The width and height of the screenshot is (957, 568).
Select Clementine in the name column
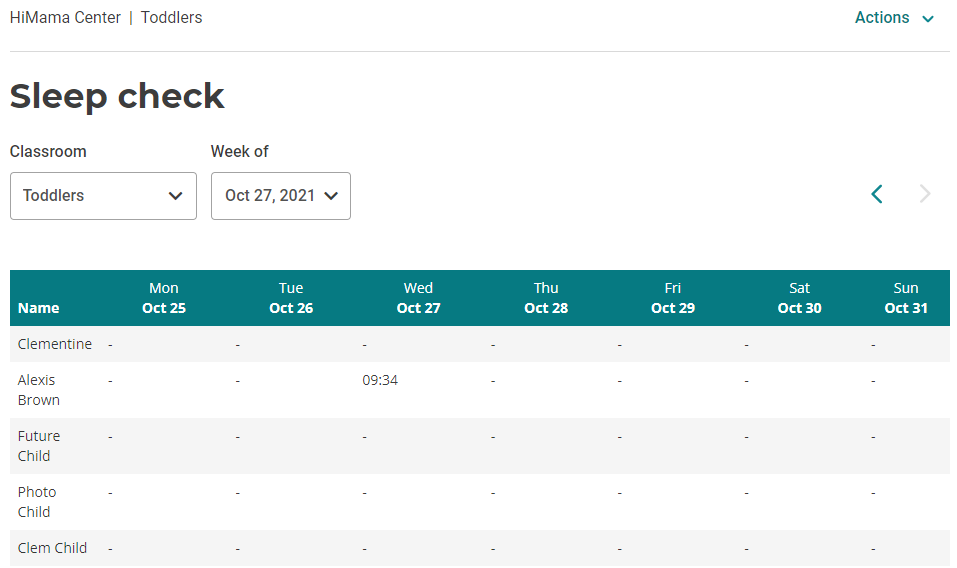pos(55,344)
